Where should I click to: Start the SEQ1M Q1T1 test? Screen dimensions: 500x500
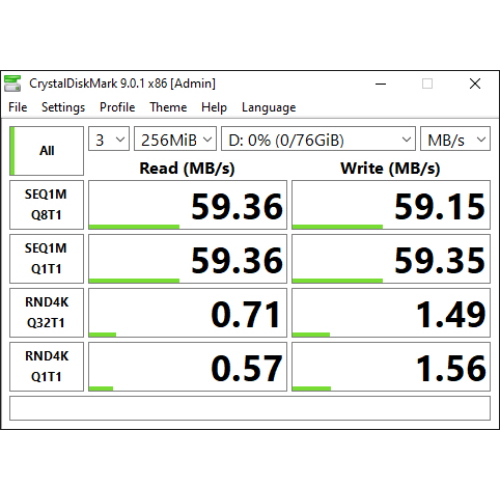(46, 259)
